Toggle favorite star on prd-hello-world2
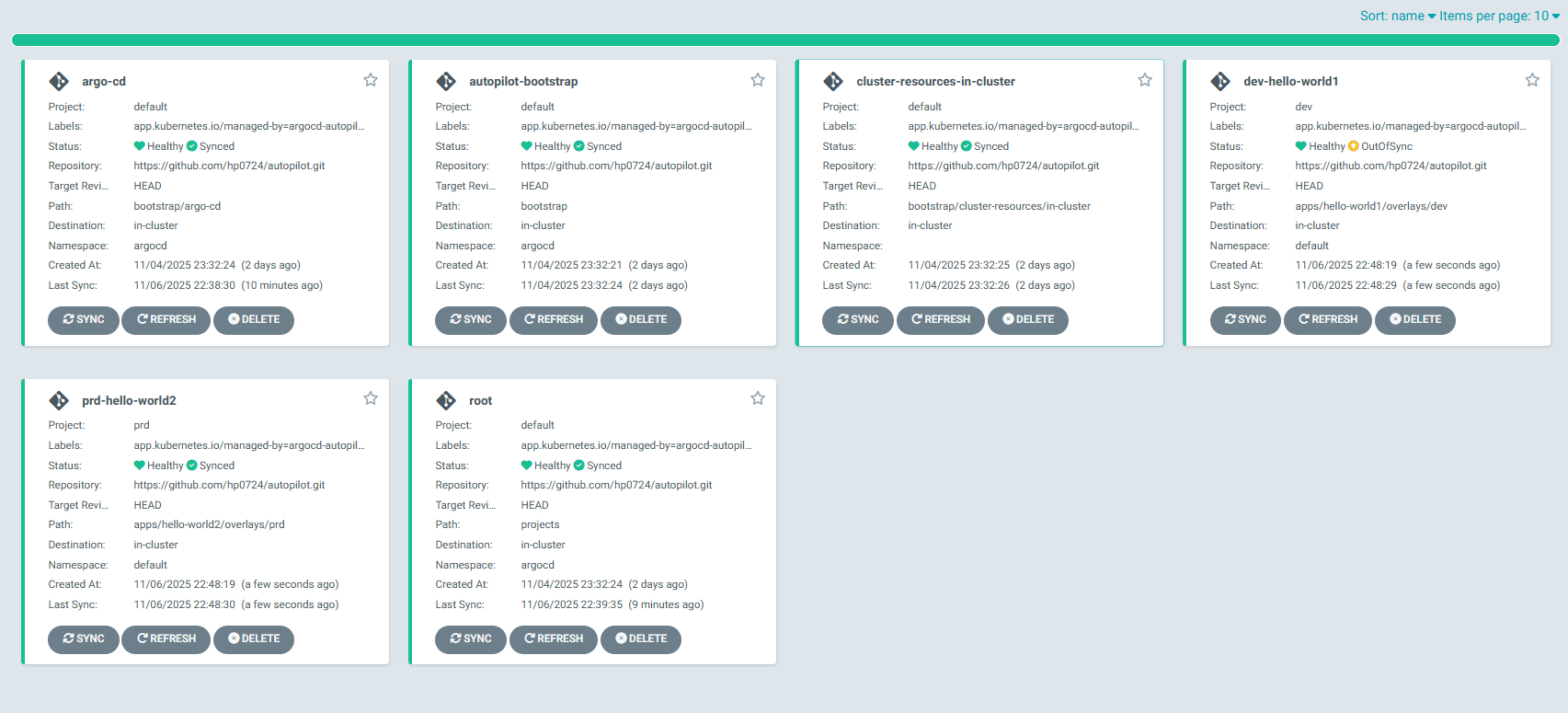The height and width of the screenshot is (713, 1568). tap(371, 398)
